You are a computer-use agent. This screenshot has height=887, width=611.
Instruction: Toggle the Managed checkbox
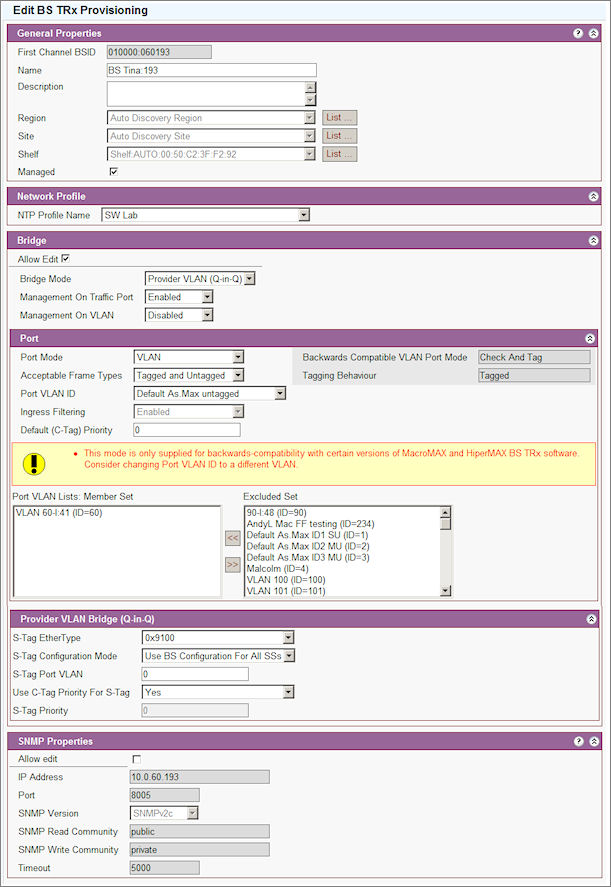113,171
